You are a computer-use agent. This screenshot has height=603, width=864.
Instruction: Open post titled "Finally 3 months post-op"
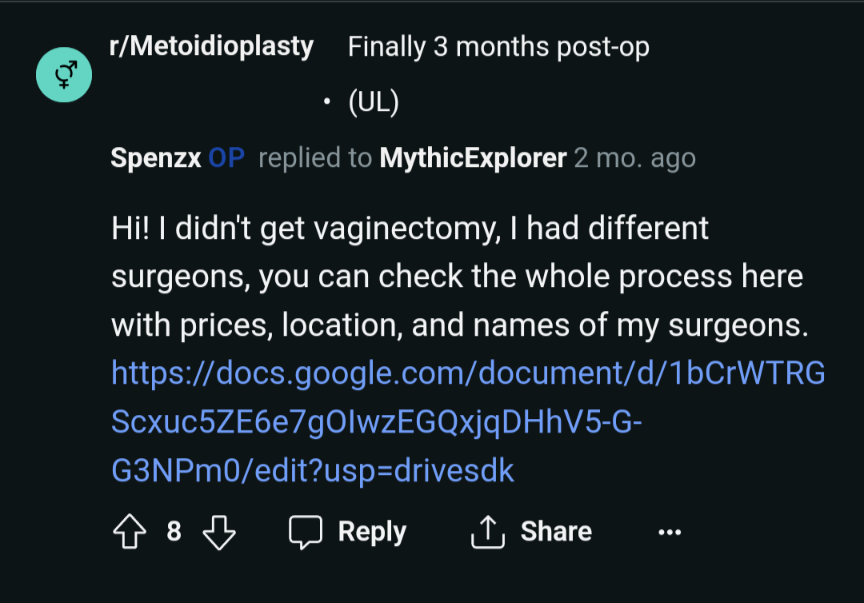[x=498, y=47]
